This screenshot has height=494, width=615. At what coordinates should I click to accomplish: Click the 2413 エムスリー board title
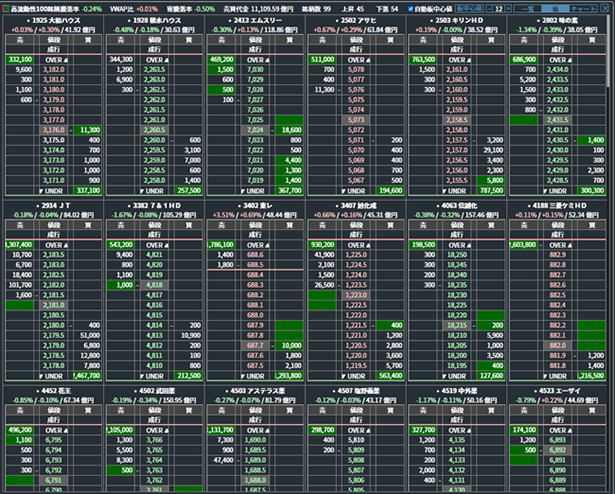(x=257, y=20)
